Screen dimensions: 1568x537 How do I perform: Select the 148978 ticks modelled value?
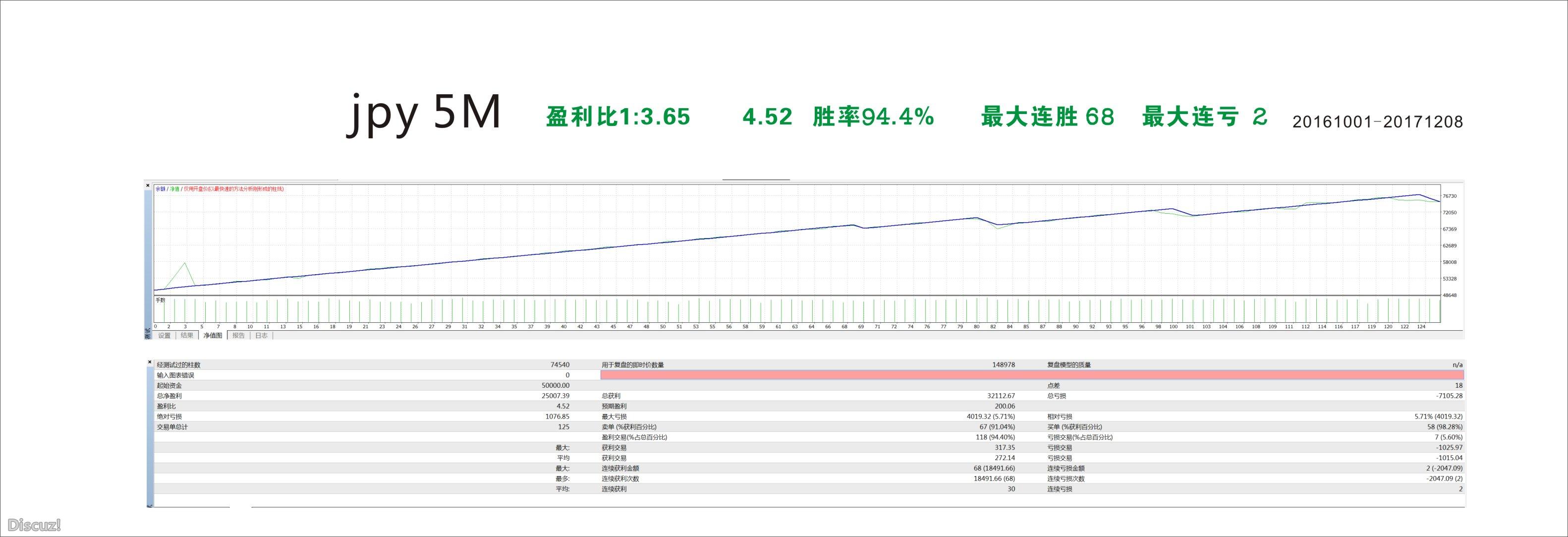pos(1004,365)
